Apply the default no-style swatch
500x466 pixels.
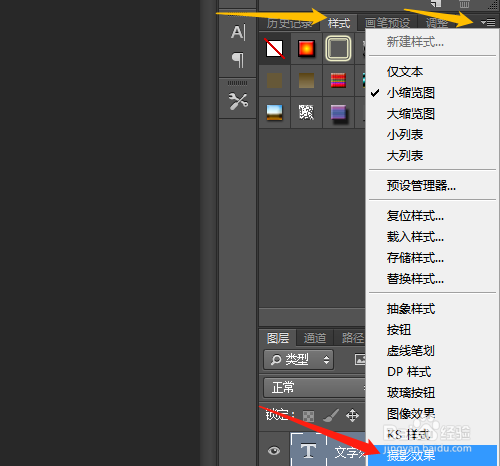pos(275,49)
